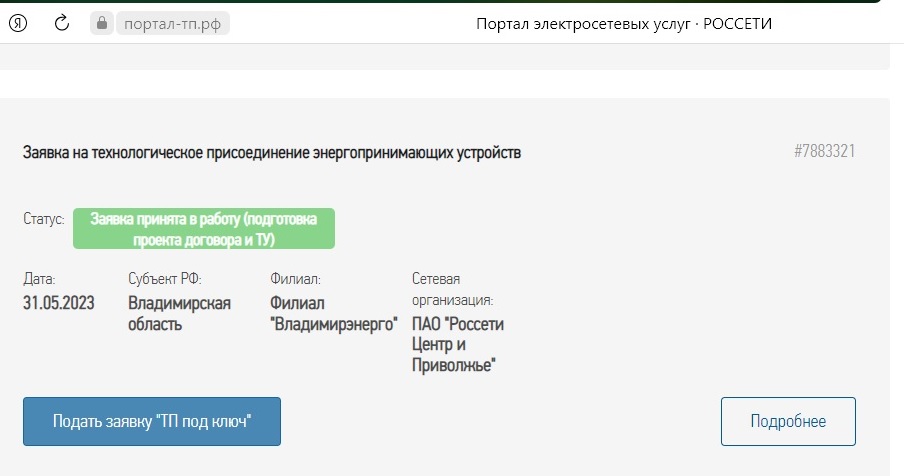The image size is (904, 476).
Task: Reload the page with the refresh icon
Action: tap(62, 24)
